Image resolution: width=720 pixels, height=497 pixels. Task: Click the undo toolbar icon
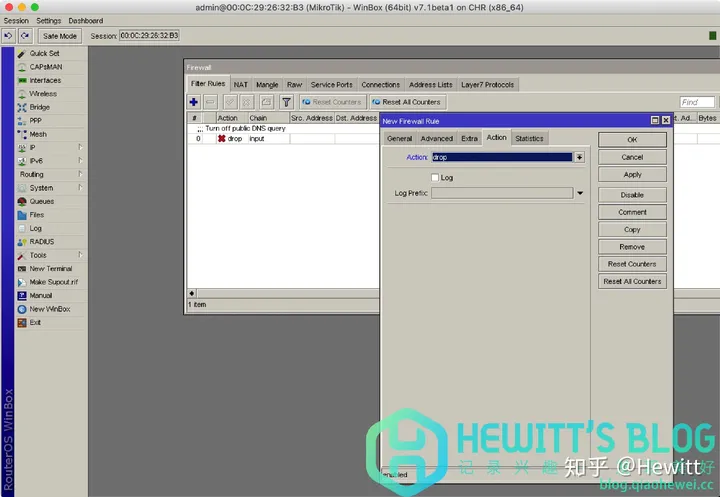[x=9, y=36]
